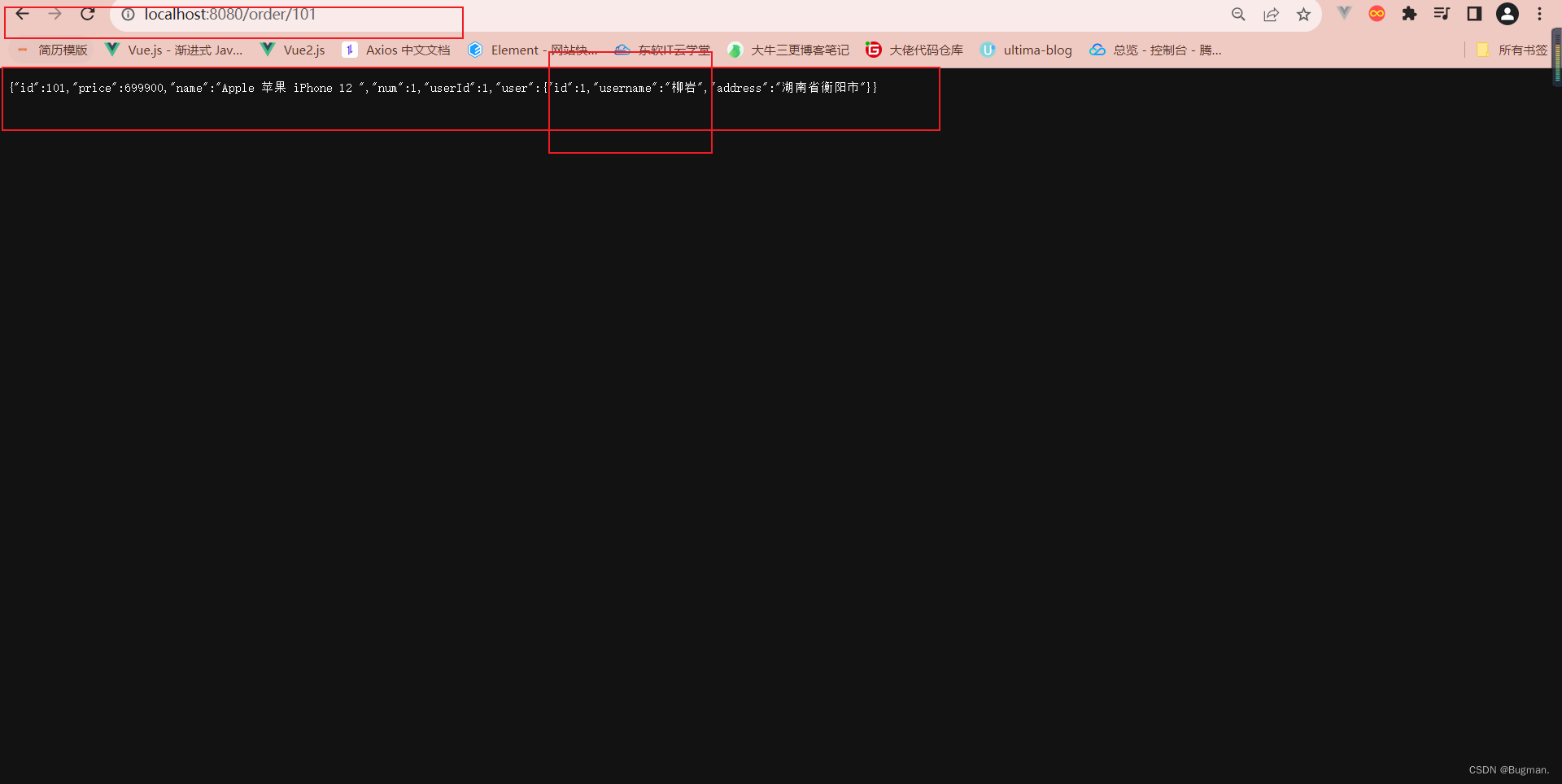Open the Chrome three-dot menu
The image size is (1562, 784).
pos(1539,14)
